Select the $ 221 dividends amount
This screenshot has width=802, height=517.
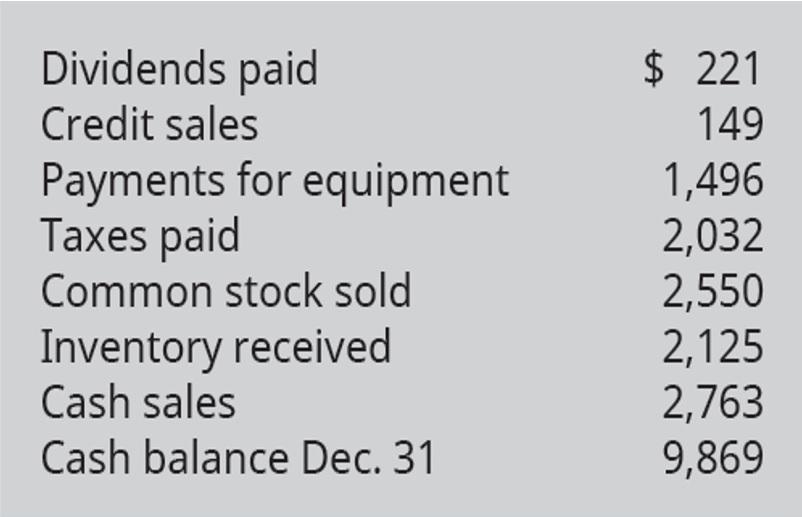[703, 69]
